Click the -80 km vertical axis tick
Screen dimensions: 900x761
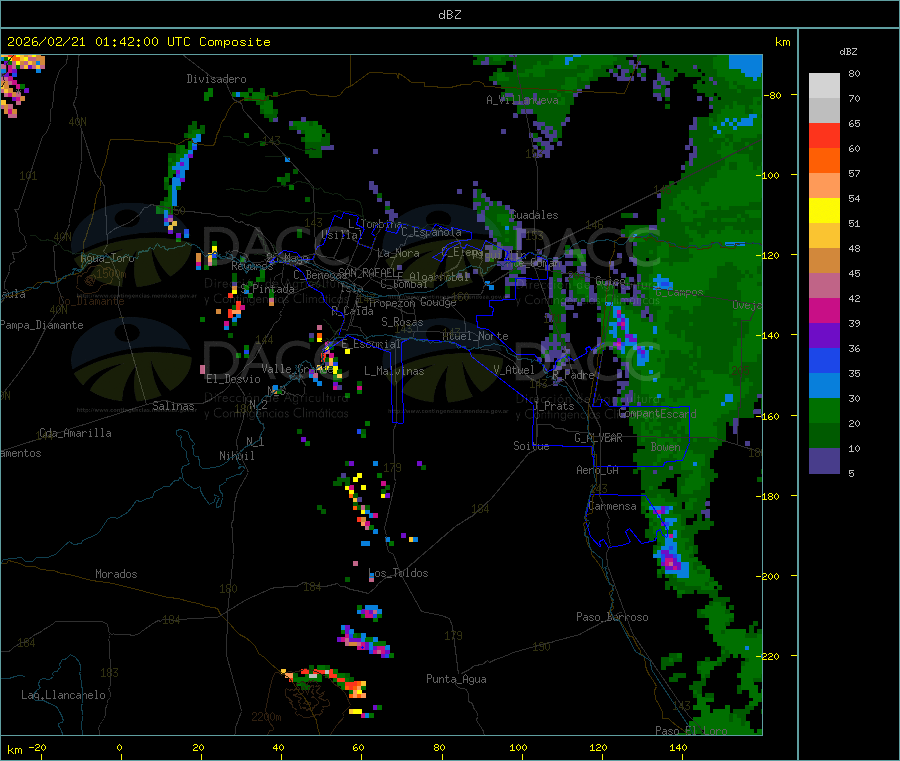773,95
